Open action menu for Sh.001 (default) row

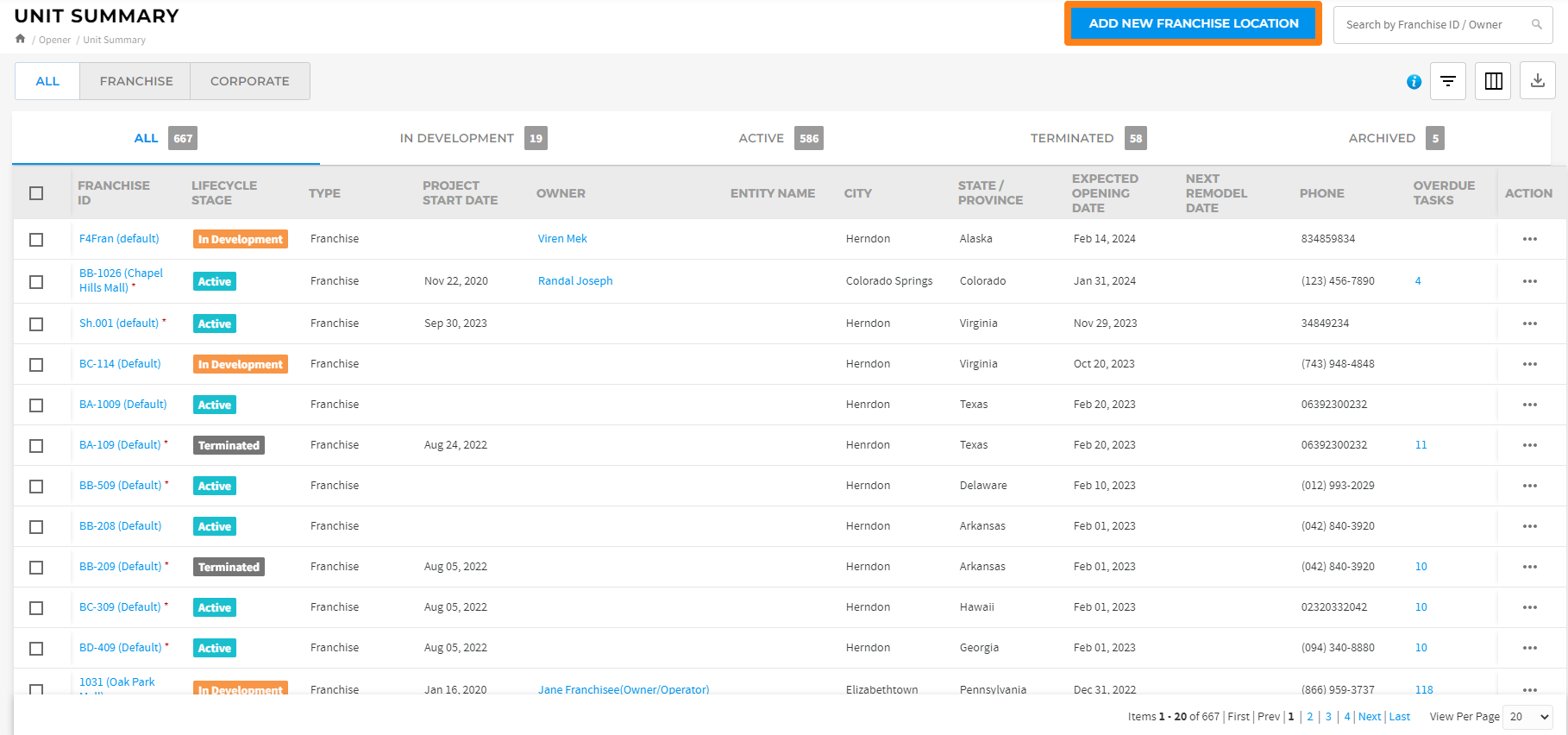click(1530, 324)
